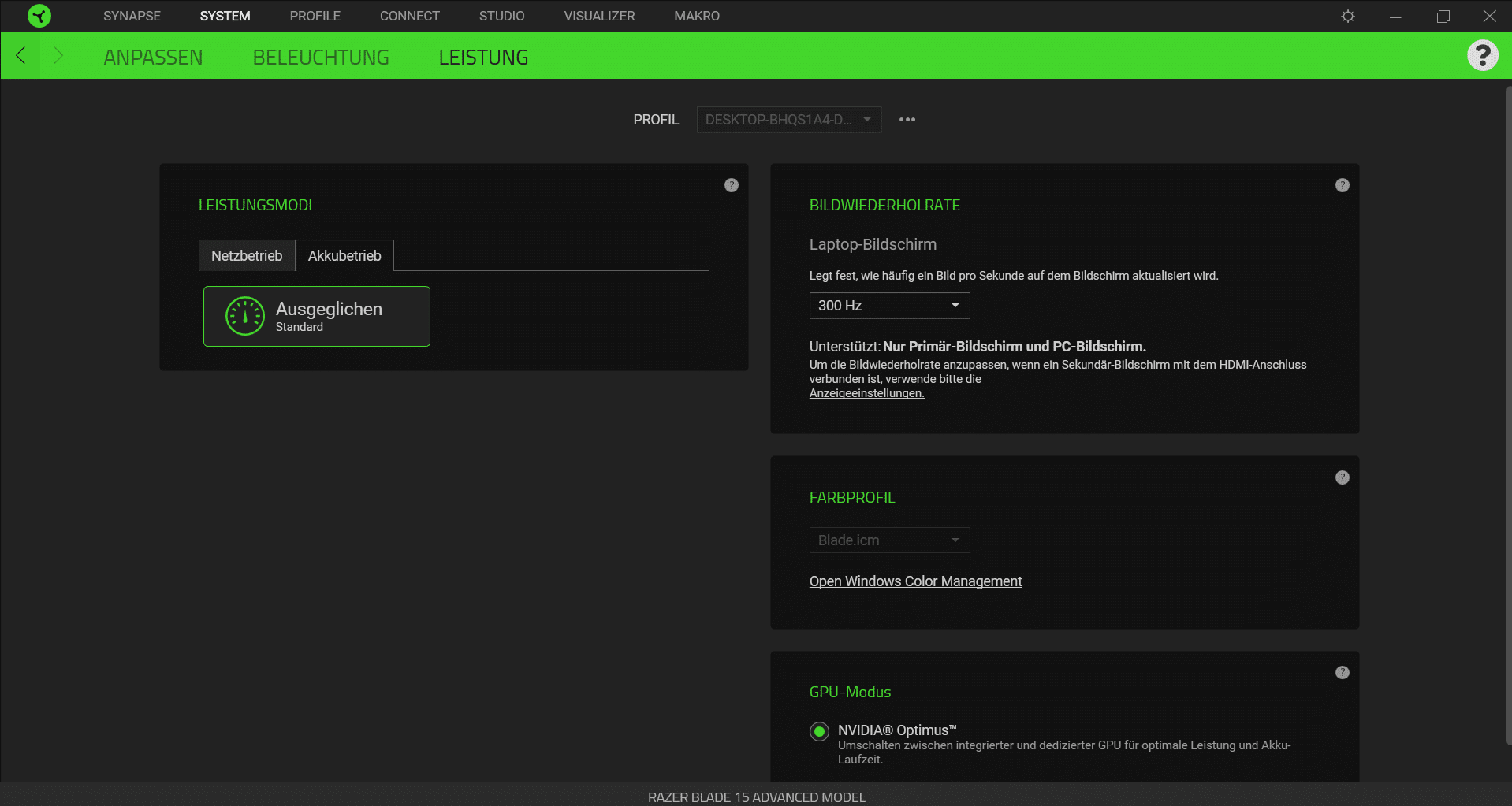Screen dimensions: 1512x806
Task: Click the large help question mark icon
Action: [x=1482, y=56]
